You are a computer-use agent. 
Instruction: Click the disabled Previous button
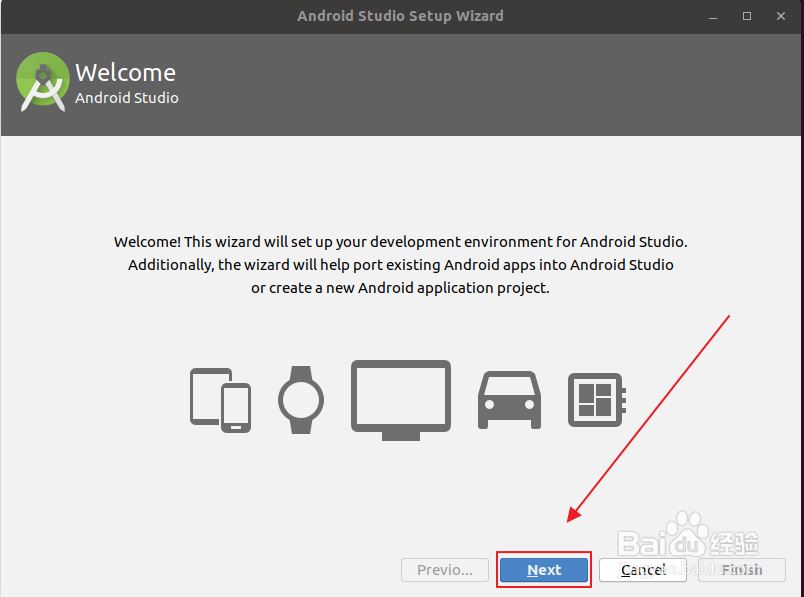(x=445, y=570)
